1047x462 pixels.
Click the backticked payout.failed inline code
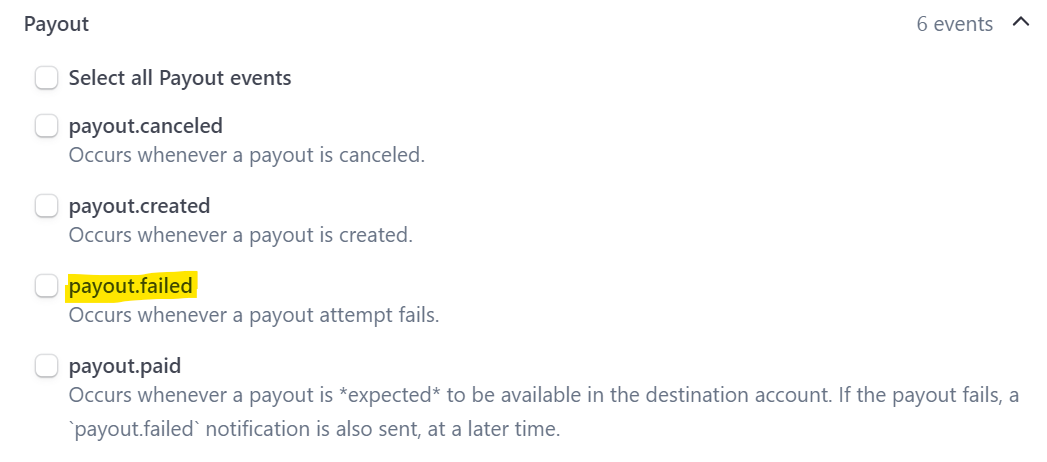tap(134, 429)
